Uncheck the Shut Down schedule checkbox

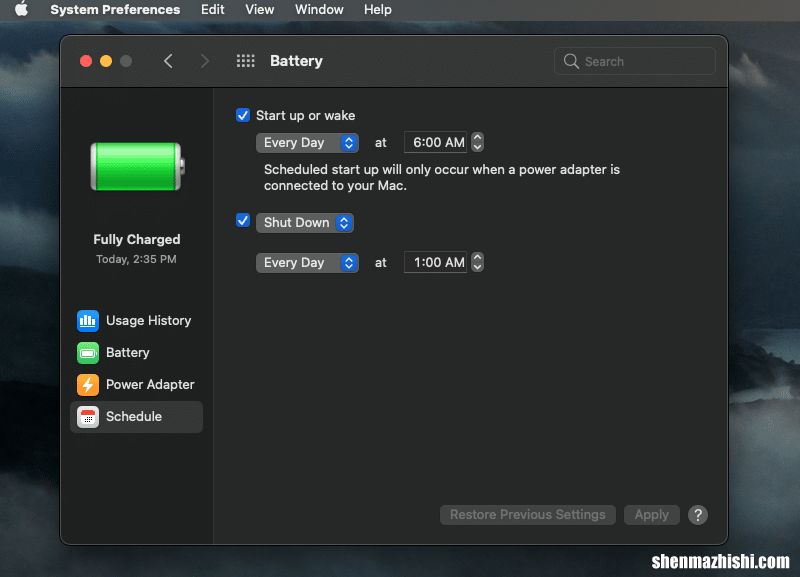[x=243, y=220]
